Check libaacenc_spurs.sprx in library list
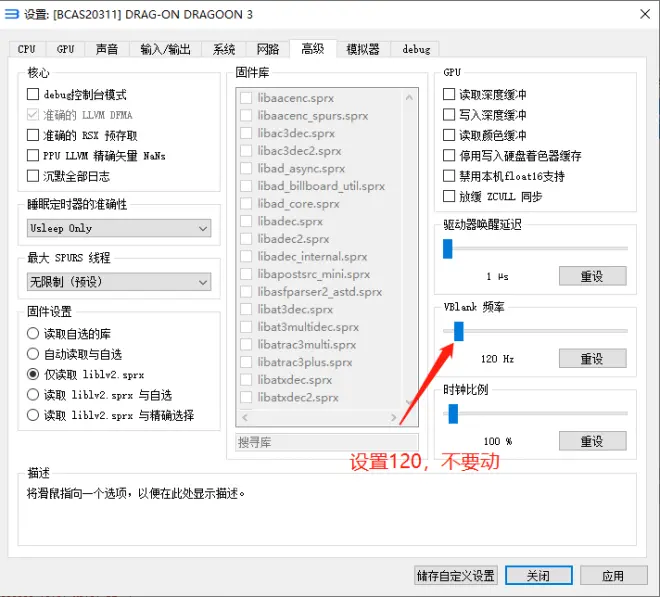 (x=246, y=115)
